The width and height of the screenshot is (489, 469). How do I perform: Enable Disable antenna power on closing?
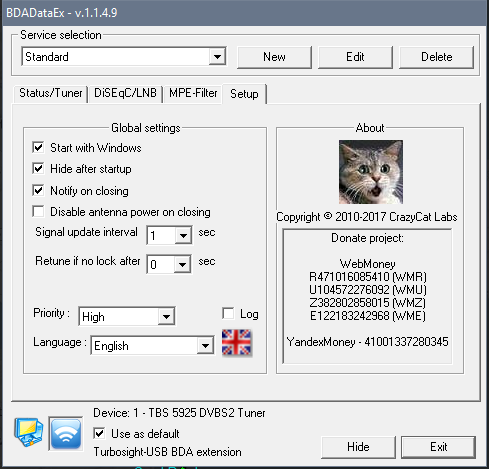pos(38,211)
